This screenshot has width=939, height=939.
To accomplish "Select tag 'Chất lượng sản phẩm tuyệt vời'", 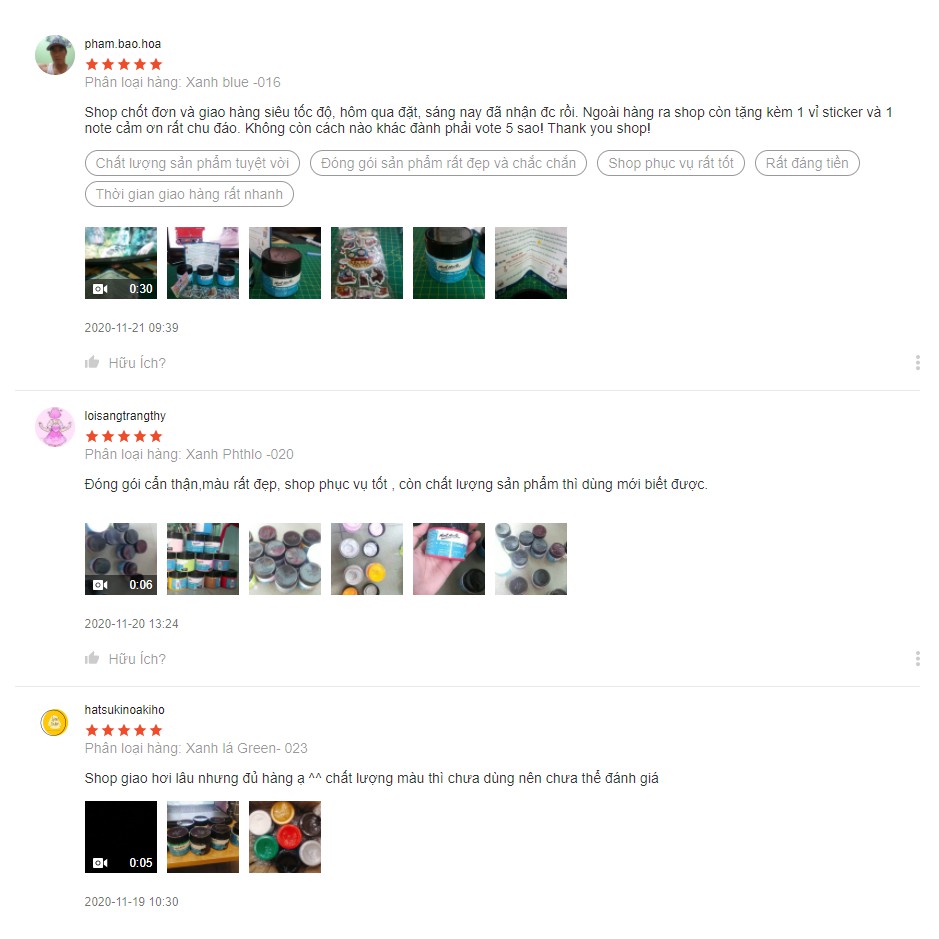I will [x=192, y=163].
